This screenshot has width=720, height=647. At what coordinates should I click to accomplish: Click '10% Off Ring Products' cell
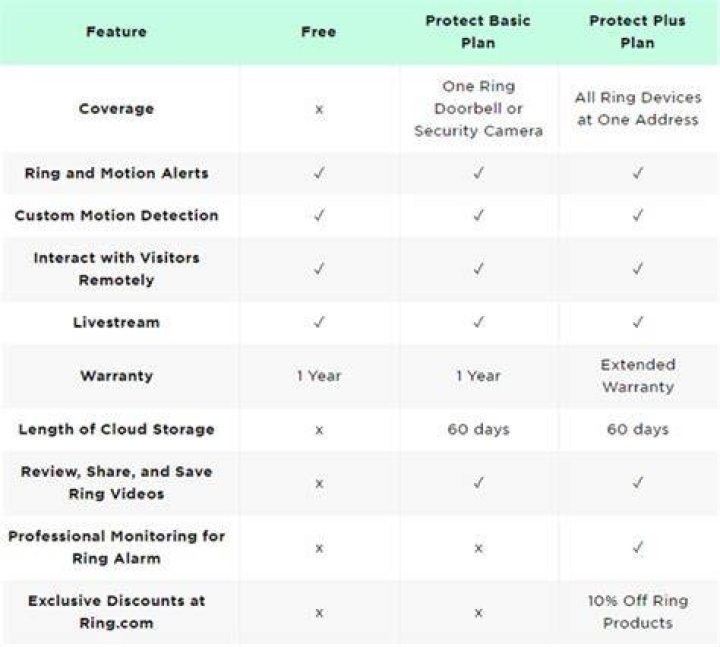638,612
